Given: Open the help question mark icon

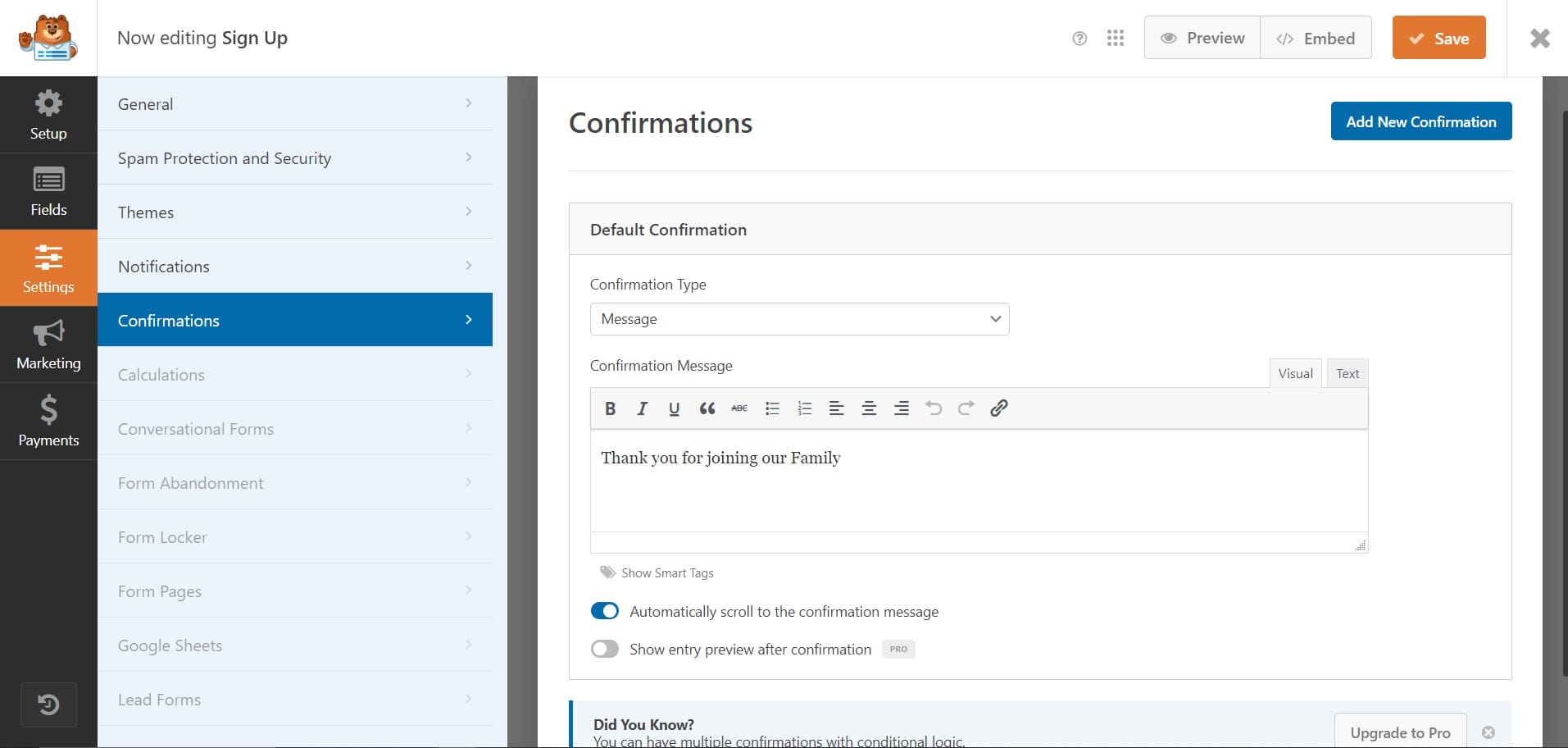Looking at the screenshot, I should click(1079, 39).
